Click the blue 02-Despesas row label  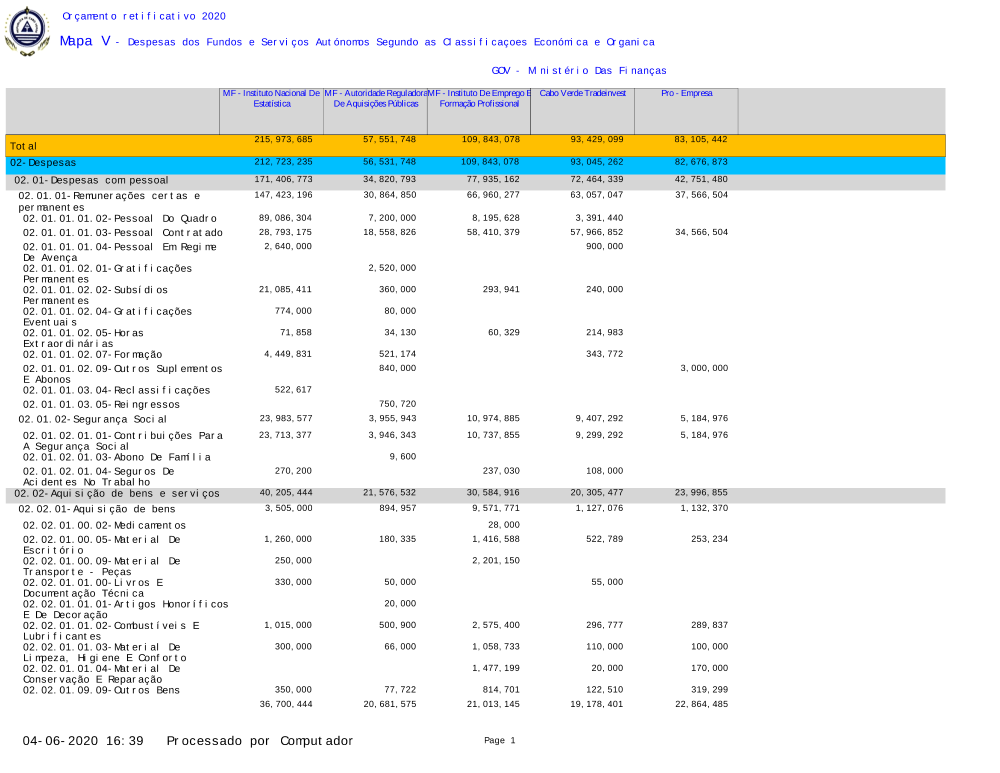(x=43, y=162)
